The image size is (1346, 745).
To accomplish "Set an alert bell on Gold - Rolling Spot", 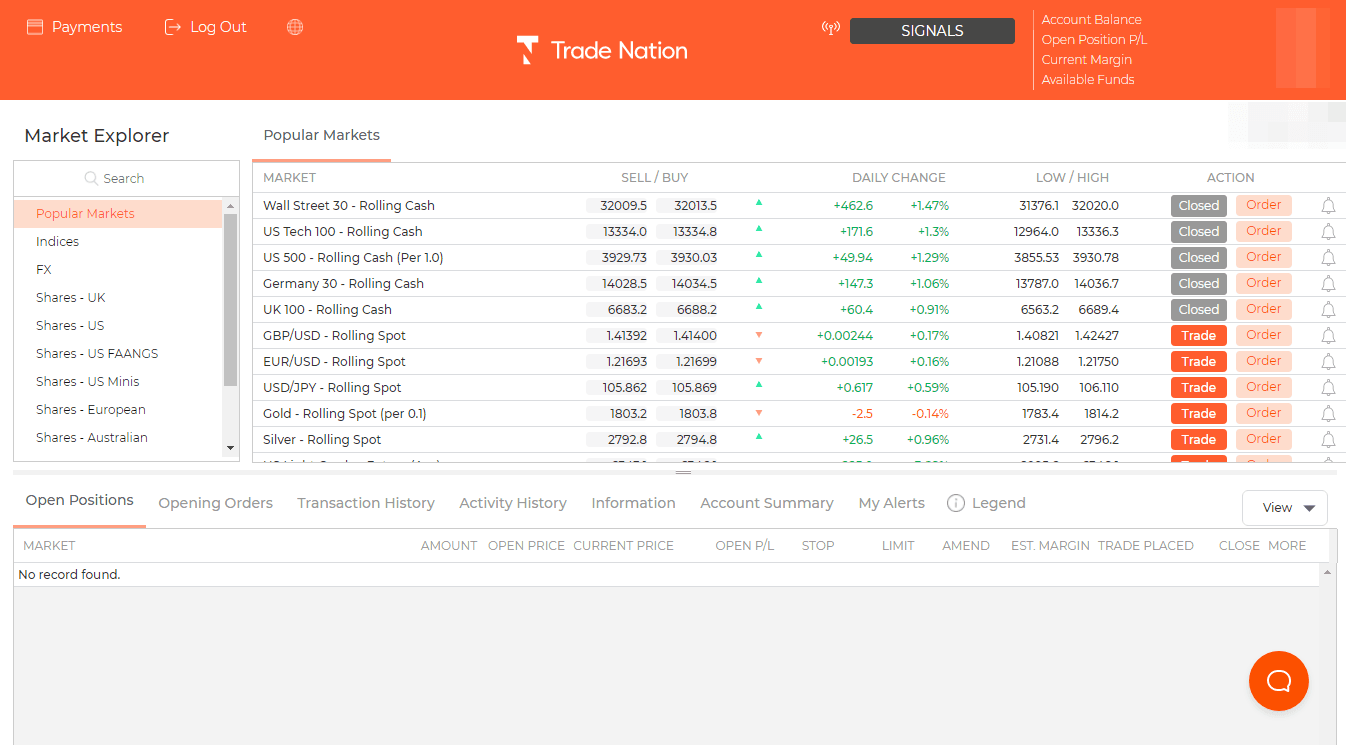I will (1327, 413).
